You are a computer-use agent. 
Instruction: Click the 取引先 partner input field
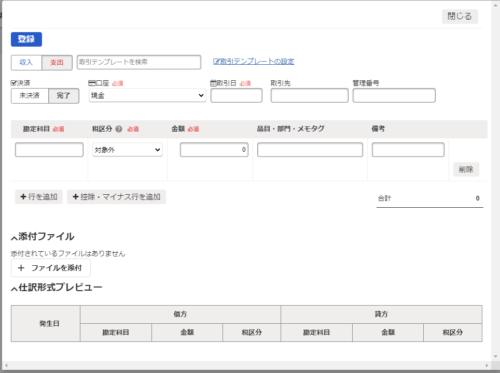310,96
